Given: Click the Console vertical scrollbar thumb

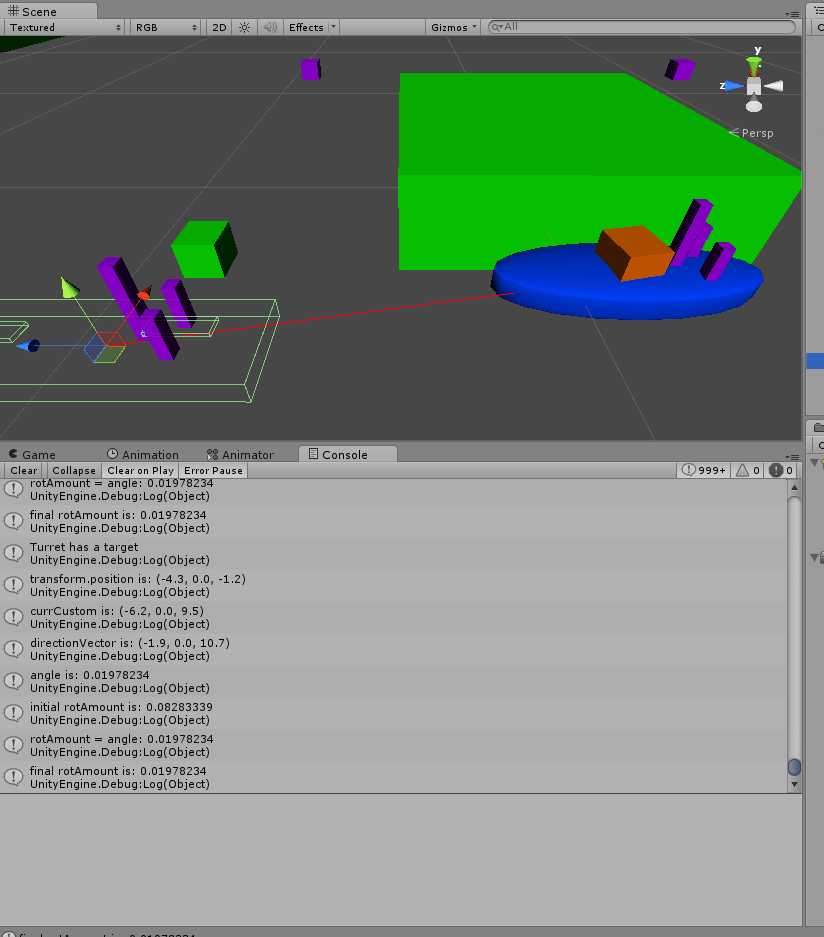Looking at the screenshot, I should click(x=794, y=766).
